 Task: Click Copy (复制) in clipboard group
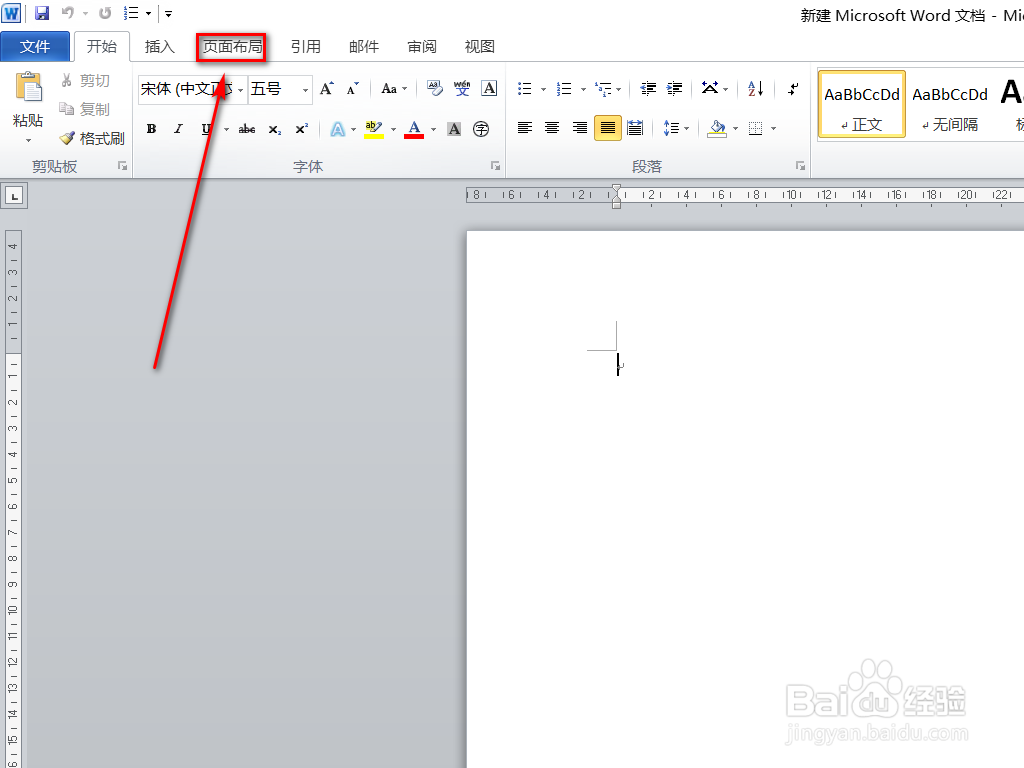85,109
